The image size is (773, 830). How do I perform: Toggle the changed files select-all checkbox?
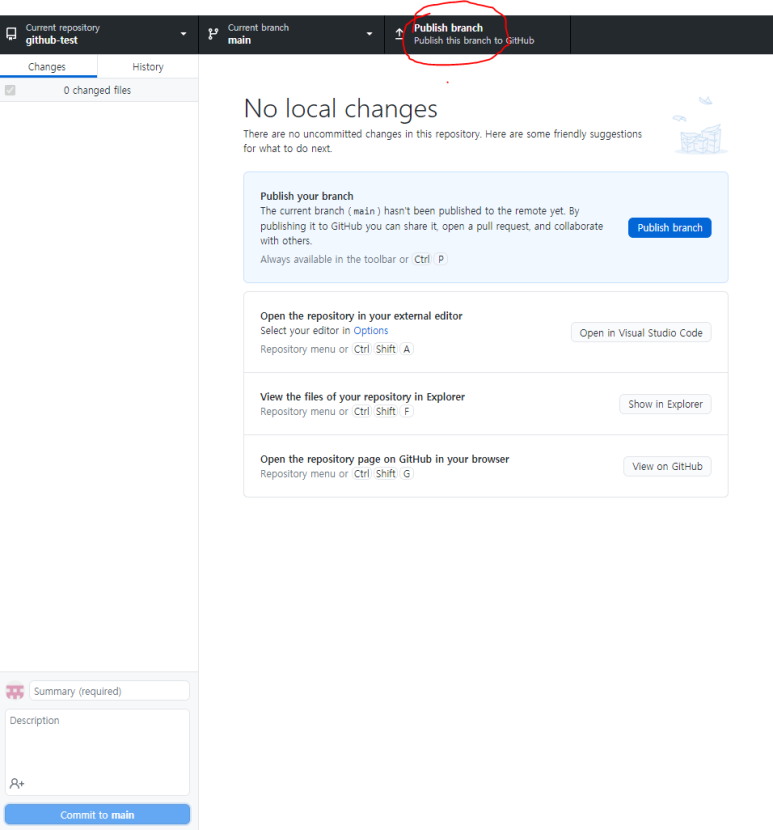(10, 90)
